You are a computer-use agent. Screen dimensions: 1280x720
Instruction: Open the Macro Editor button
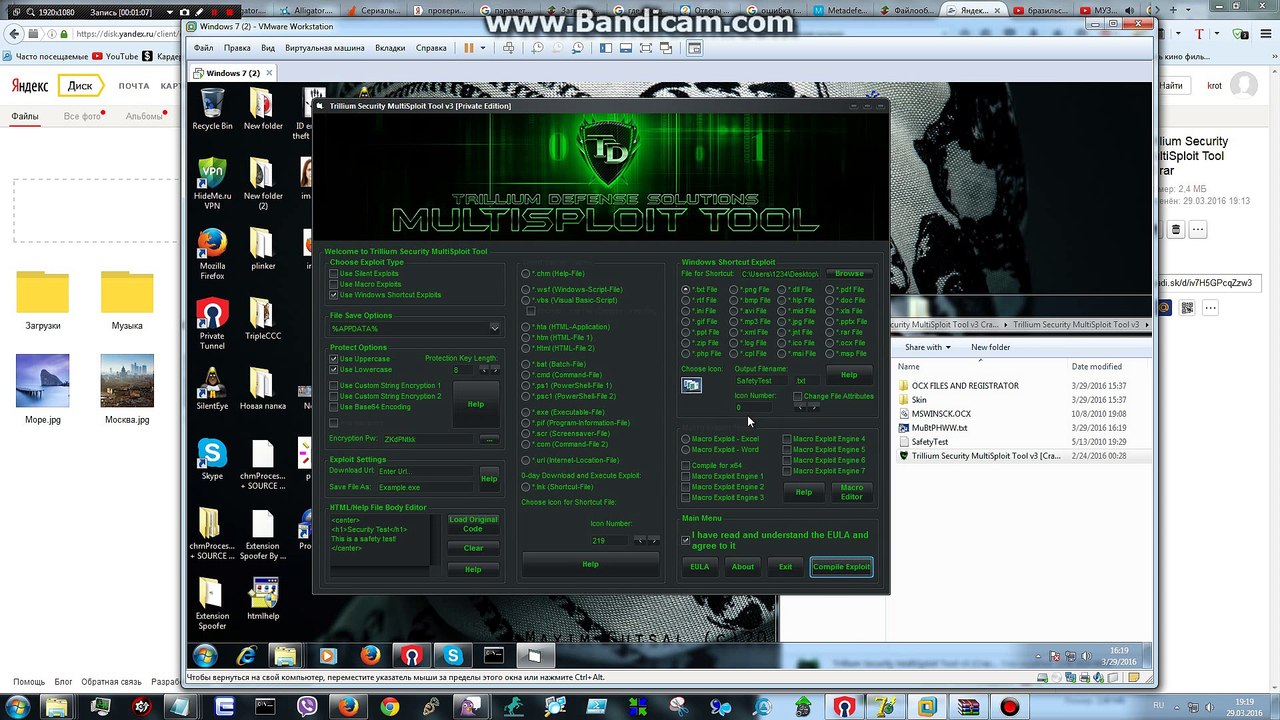click(x=851, y=492)
